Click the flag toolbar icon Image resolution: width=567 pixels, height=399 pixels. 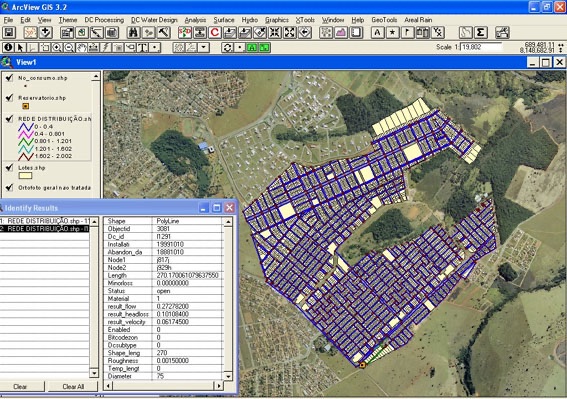pos(408,33)
